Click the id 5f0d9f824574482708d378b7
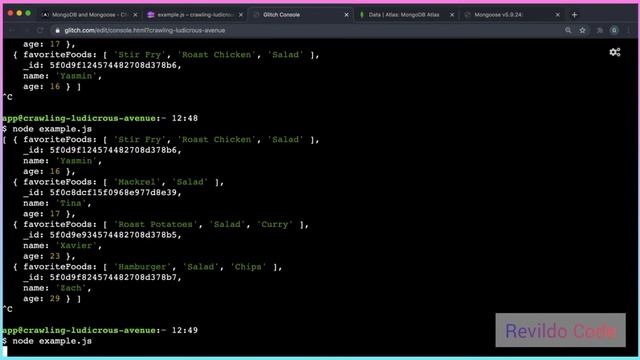640x360 pixels. (113, 278)
